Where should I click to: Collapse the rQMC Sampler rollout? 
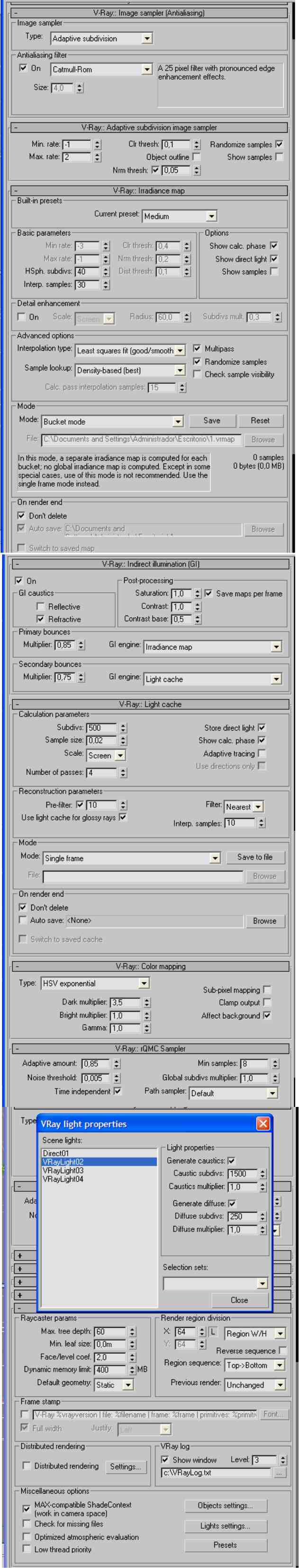pyautogui.click(x=17, y=1049)
